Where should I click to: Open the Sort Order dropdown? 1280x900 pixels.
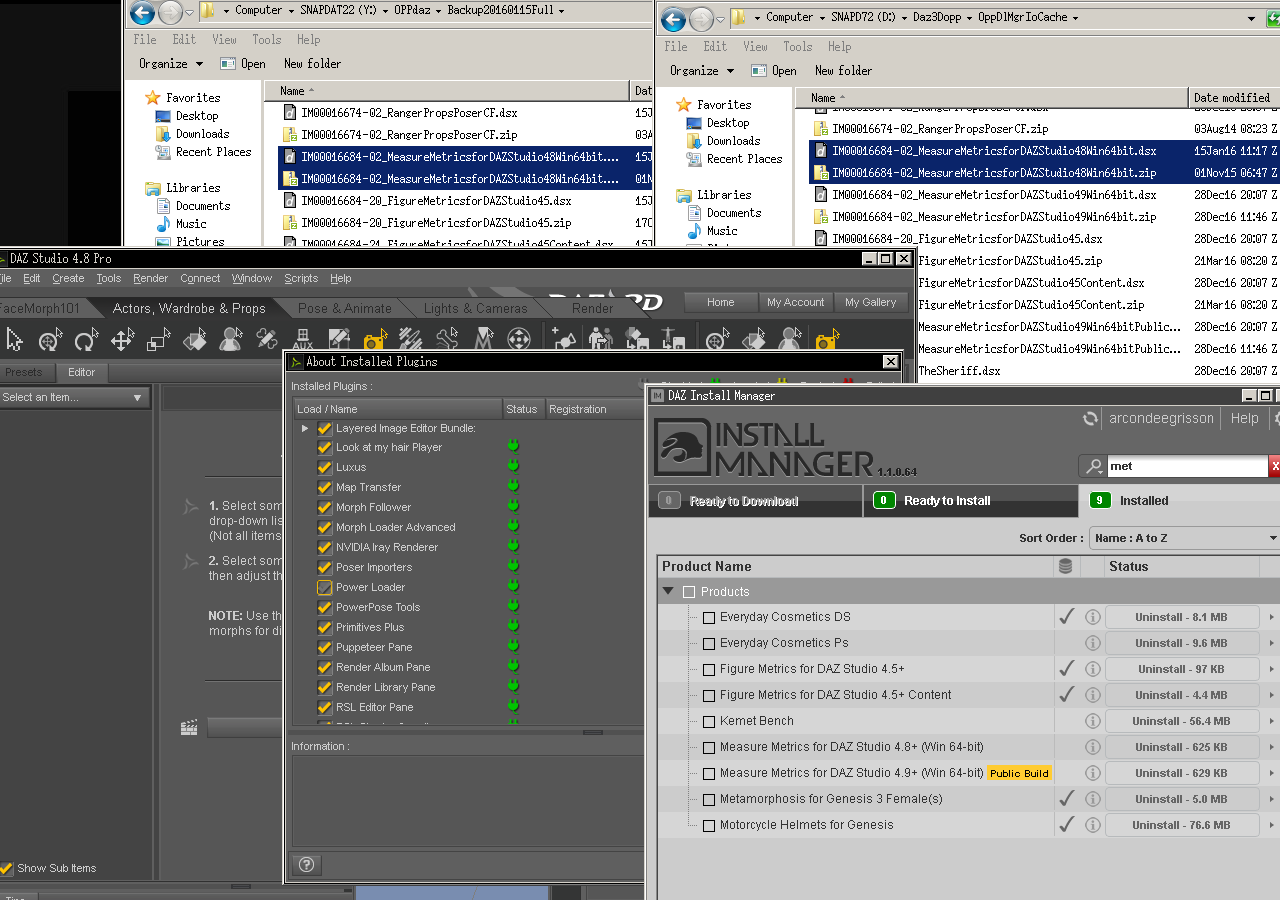[x=1185, y=538]
